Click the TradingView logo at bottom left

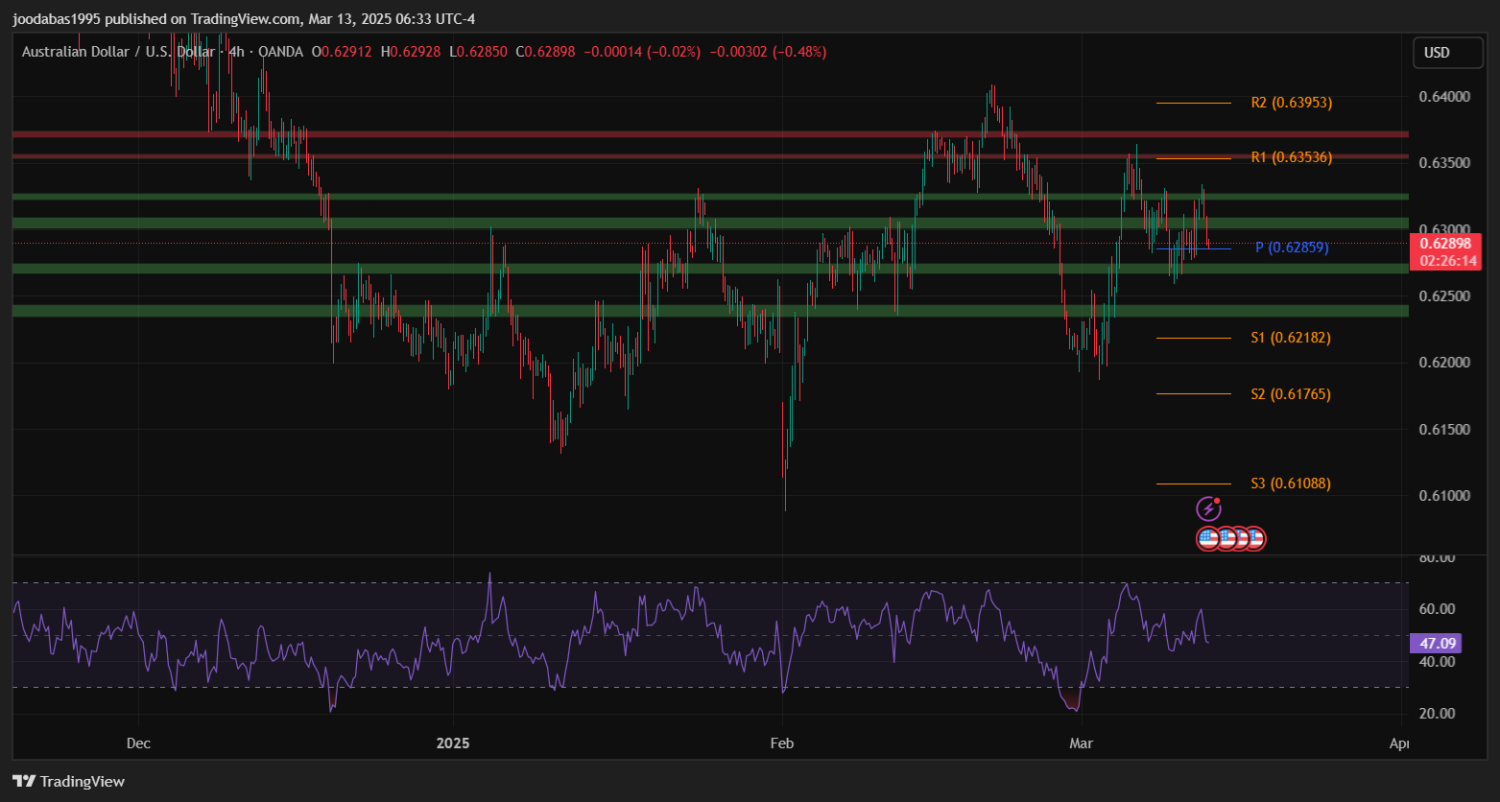68,781
